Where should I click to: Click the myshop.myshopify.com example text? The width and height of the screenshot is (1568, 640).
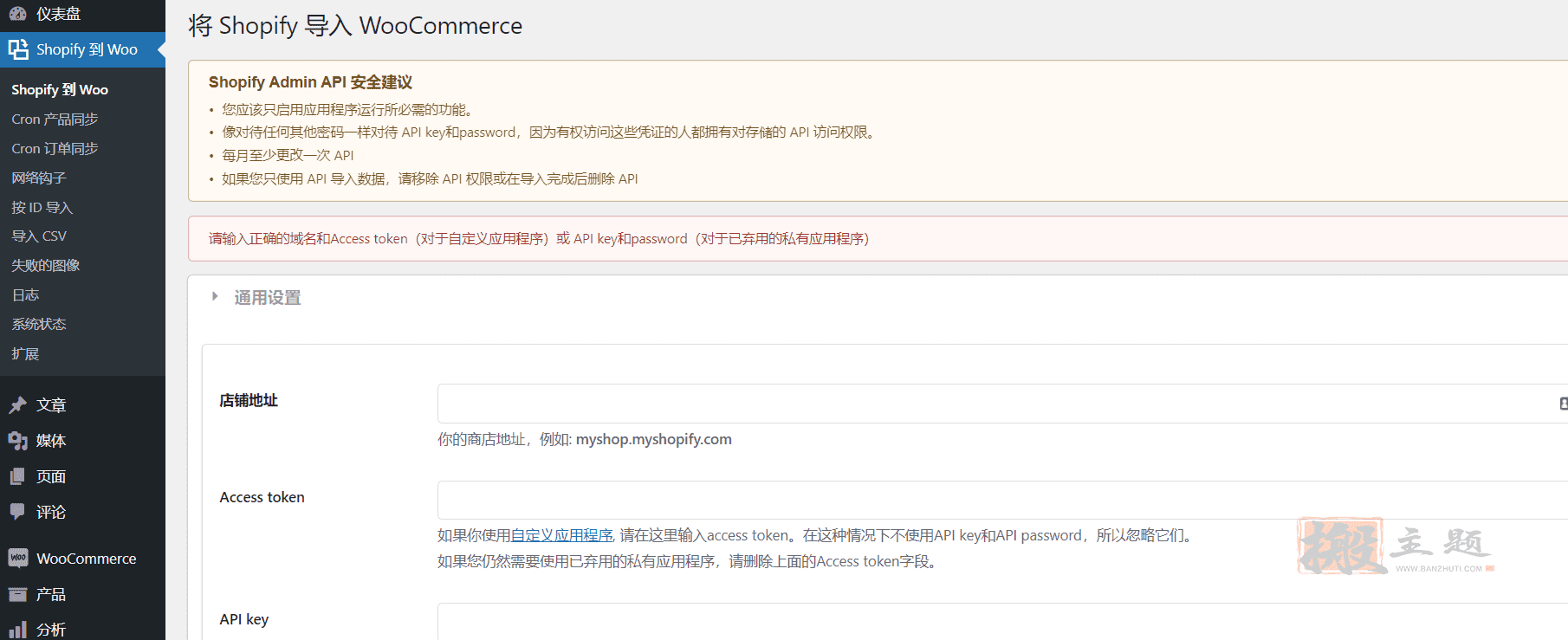654,439
